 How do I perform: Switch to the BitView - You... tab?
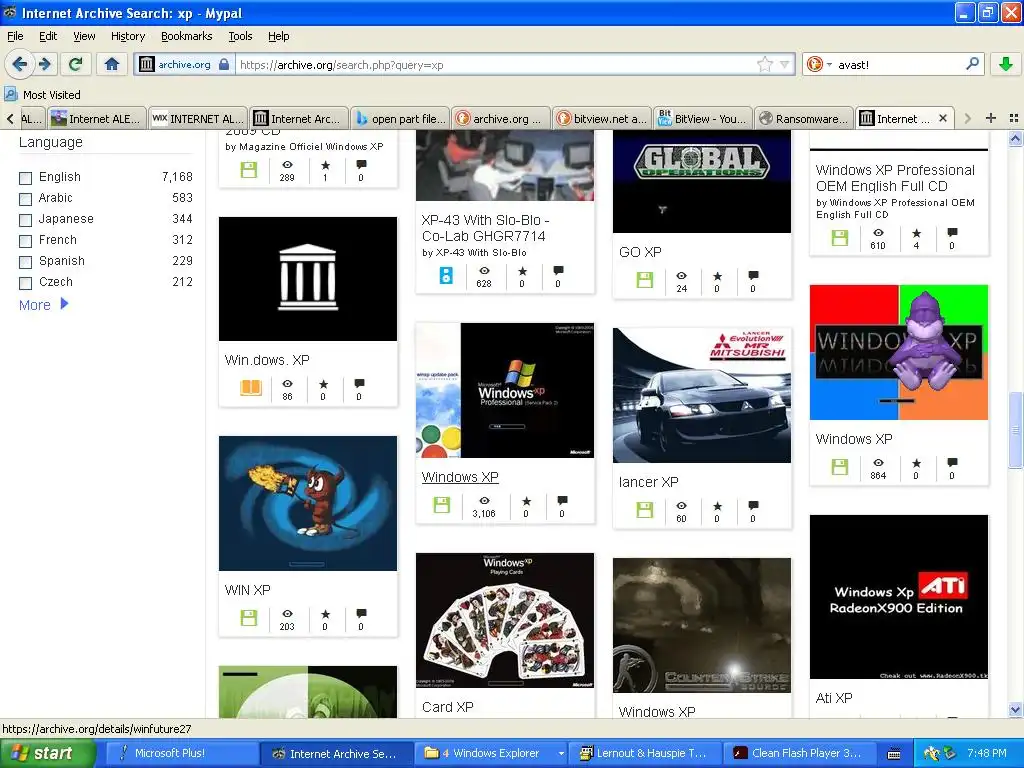click(x=703, y=118)
